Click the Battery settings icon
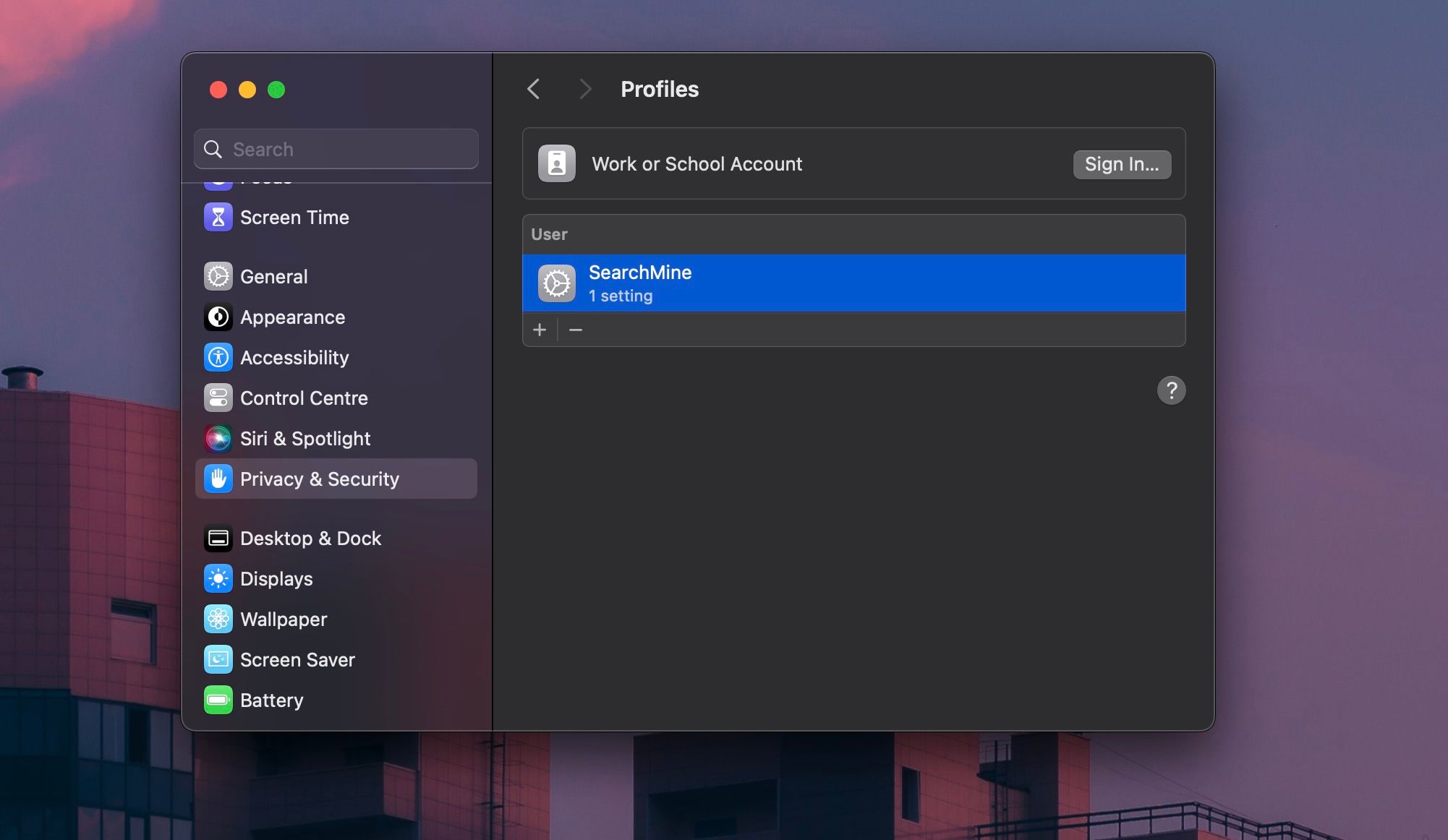Screen dimensions: 1448x840 pos(218,700)
